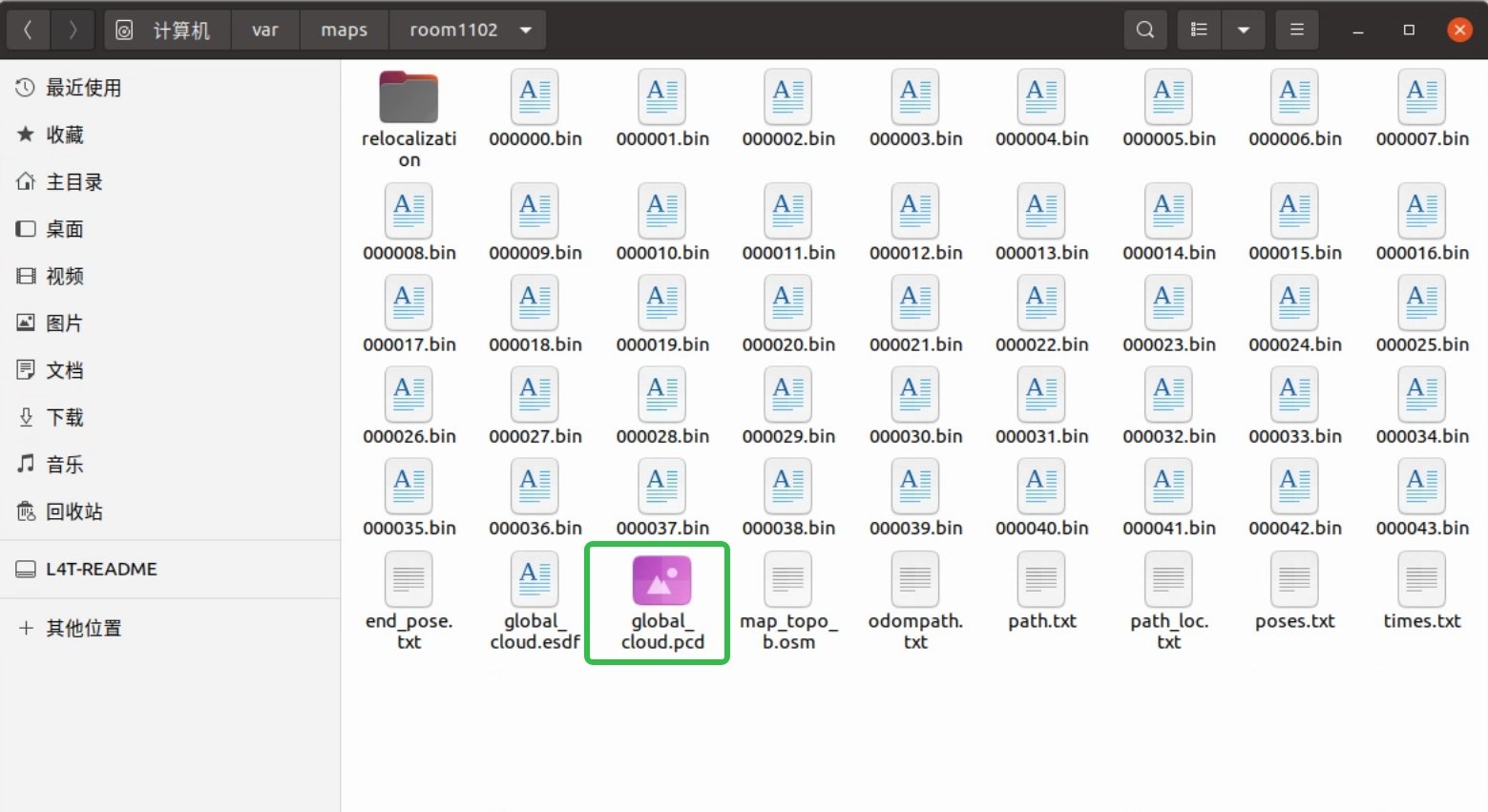Go forward with right arrow button
Image resolution: width=1488 pixels, height=812 pixels.
click(x=73, y=30)
